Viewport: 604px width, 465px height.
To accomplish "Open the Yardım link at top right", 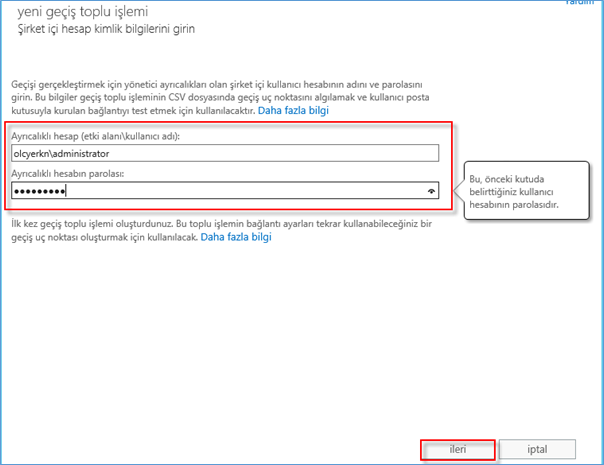I will point(580,2).
